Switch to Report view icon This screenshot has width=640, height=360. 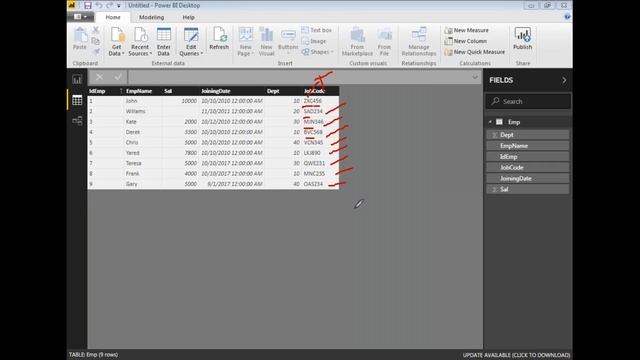[77, 79]
